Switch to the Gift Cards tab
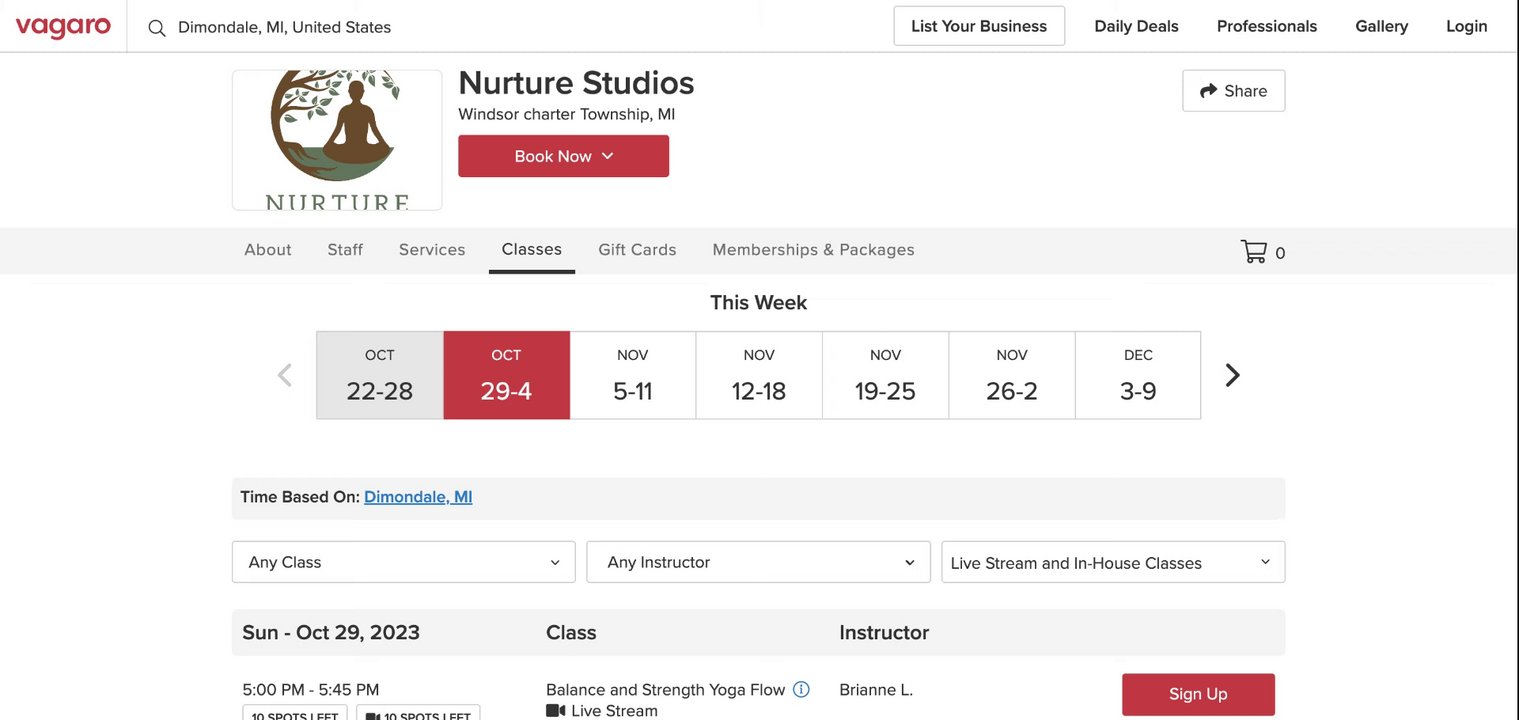This screenshot has width=1519, height=720. point(637,250)
